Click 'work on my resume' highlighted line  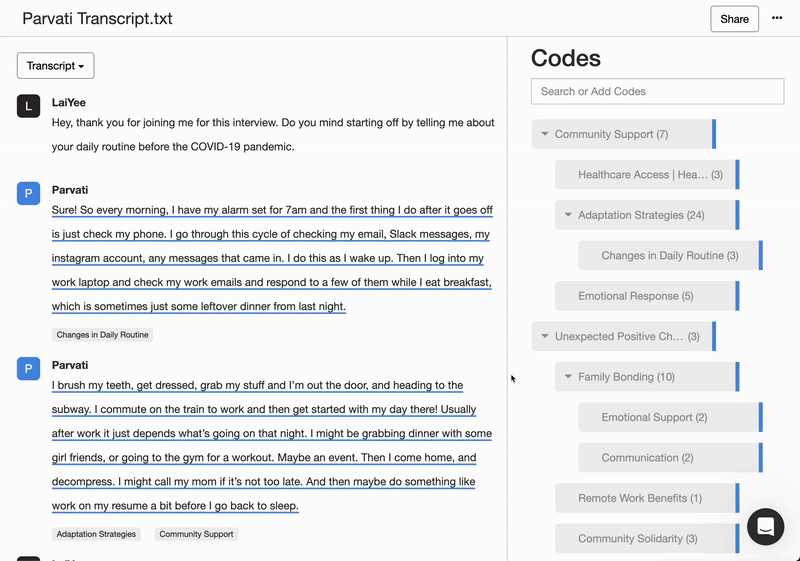coord(175,506)
